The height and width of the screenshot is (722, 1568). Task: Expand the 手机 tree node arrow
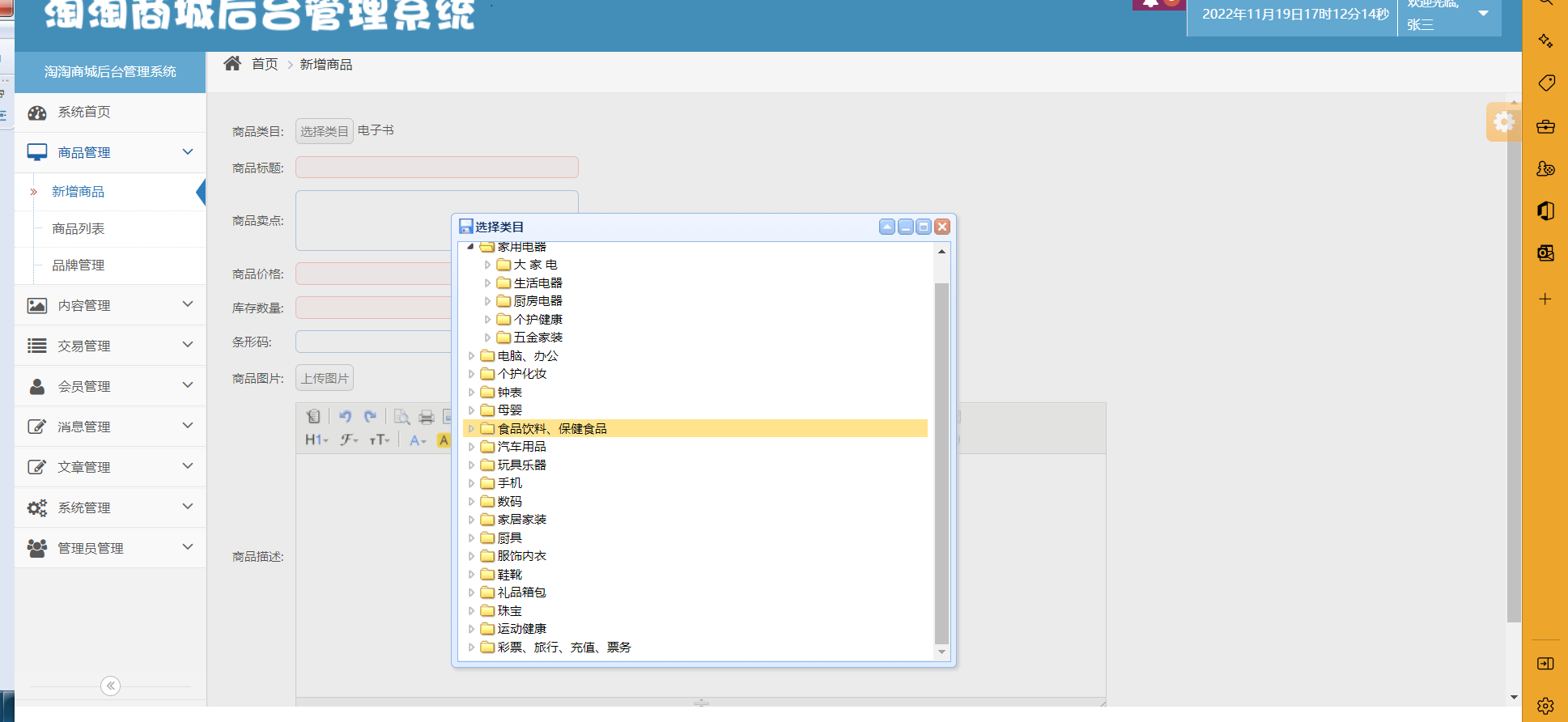coord(471,483)
